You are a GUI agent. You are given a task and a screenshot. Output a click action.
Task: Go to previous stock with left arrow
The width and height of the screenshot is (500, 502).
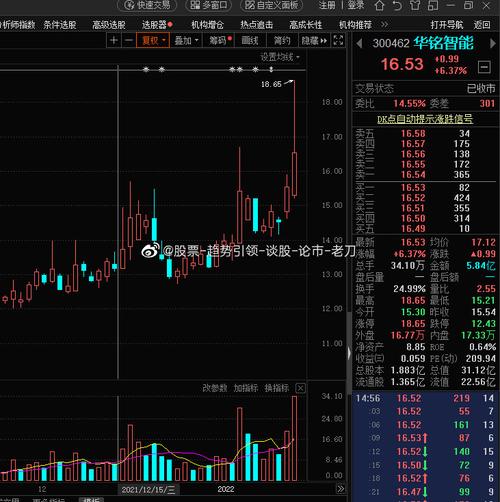359,44
